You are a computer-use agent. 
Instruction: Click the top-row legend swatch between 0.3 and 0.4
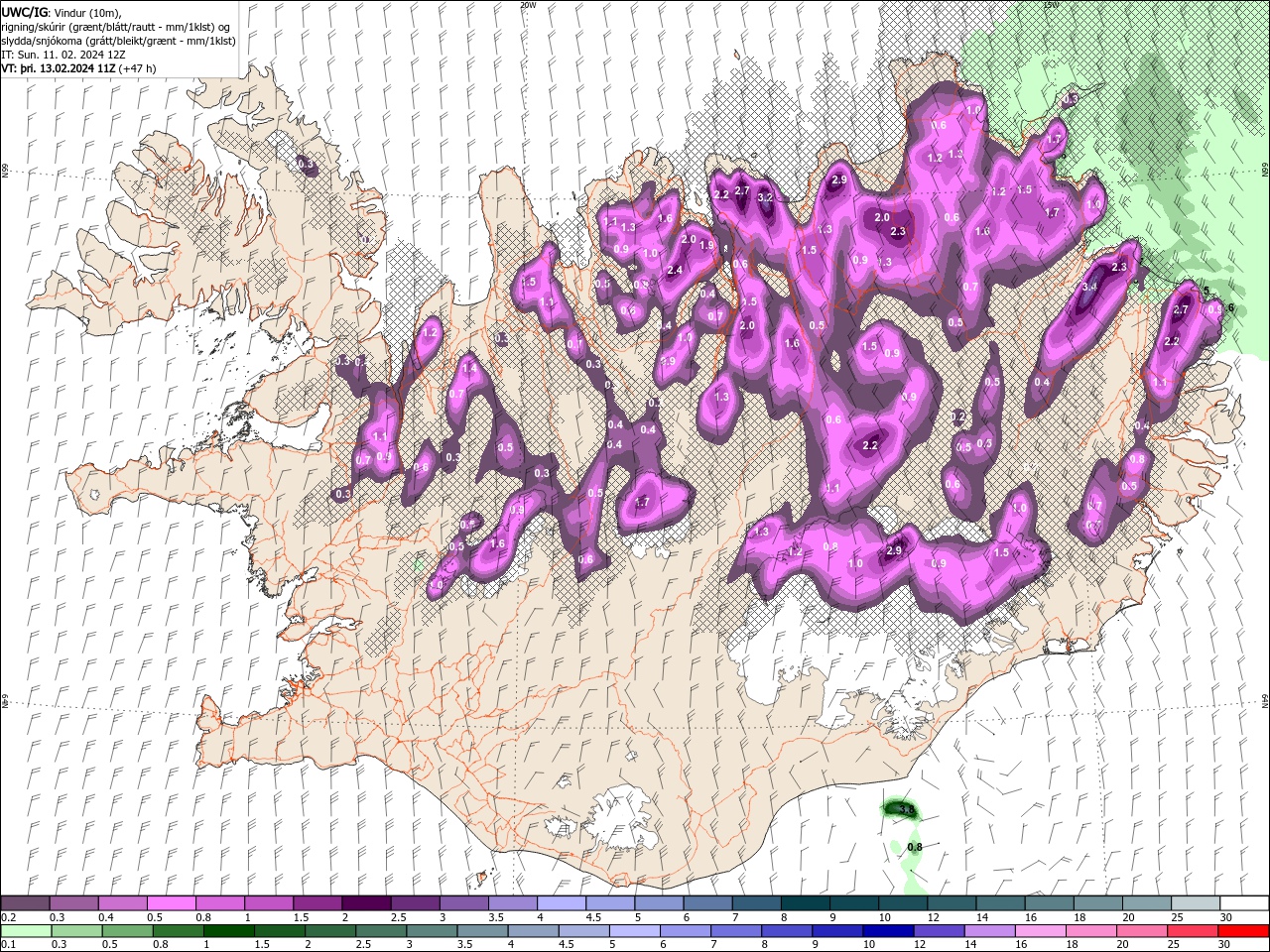click(x=73, y=903)
